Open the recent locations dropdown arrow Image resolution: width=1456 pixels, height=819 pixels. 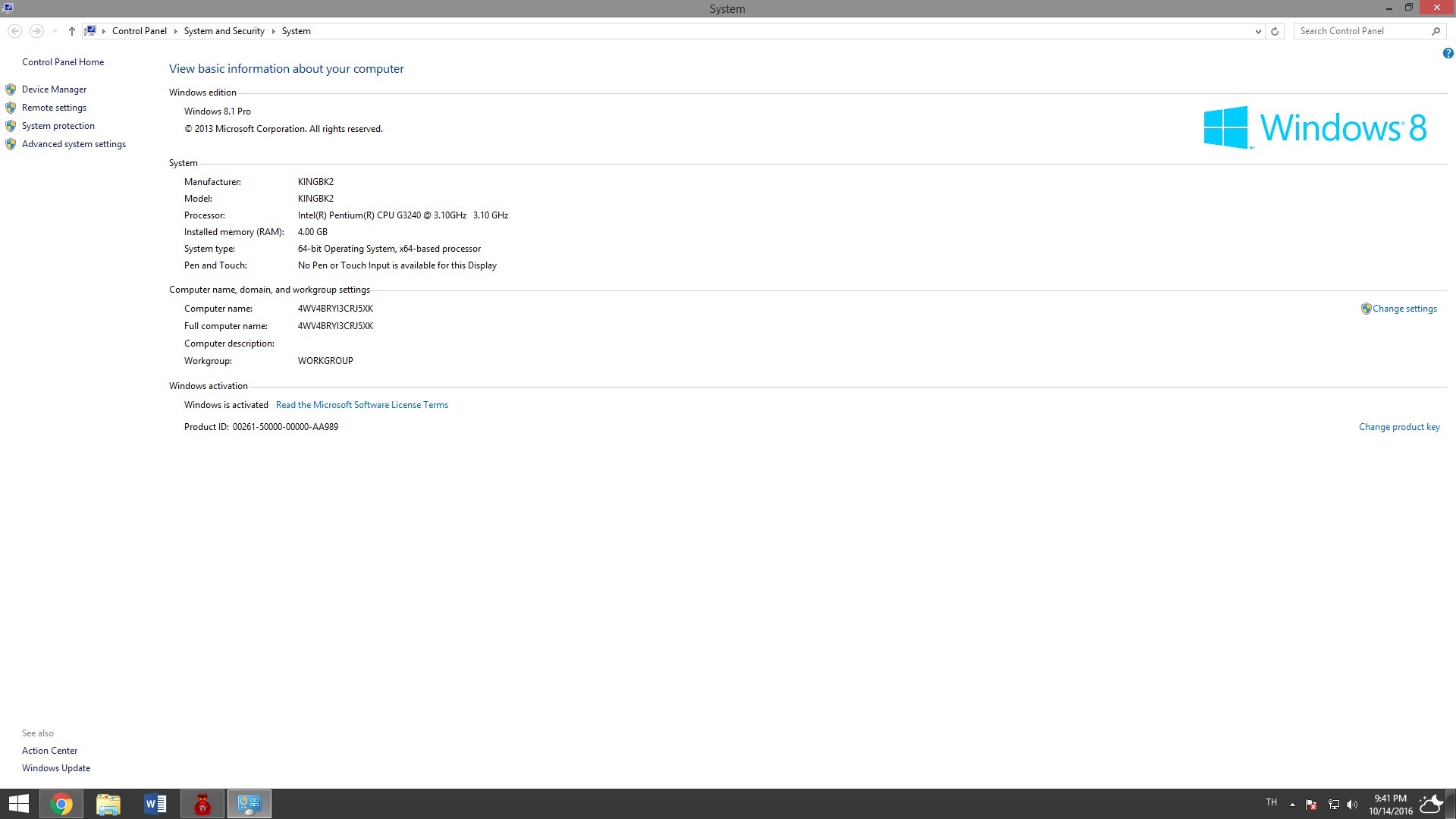coord(55,31)
